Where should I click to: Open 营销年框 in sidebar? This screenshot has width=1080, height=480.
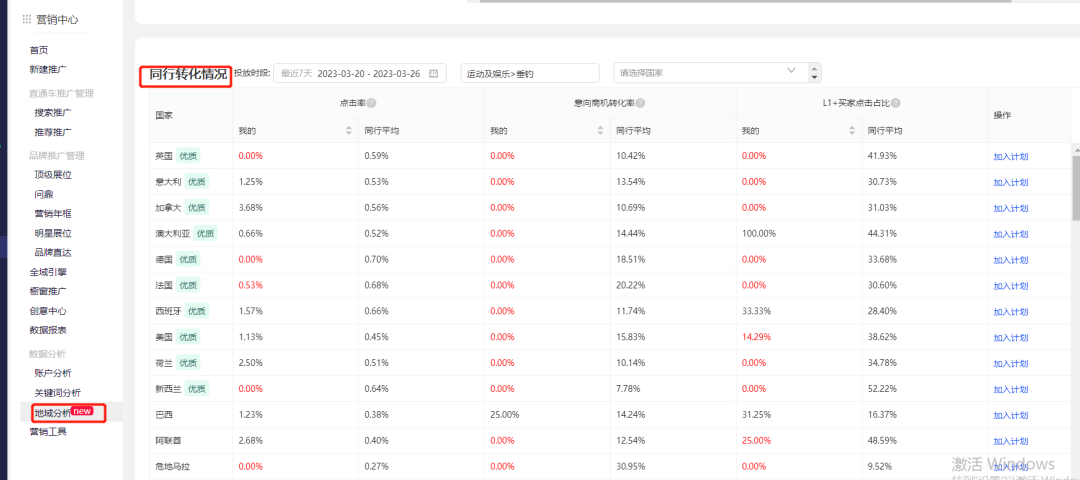53,213
